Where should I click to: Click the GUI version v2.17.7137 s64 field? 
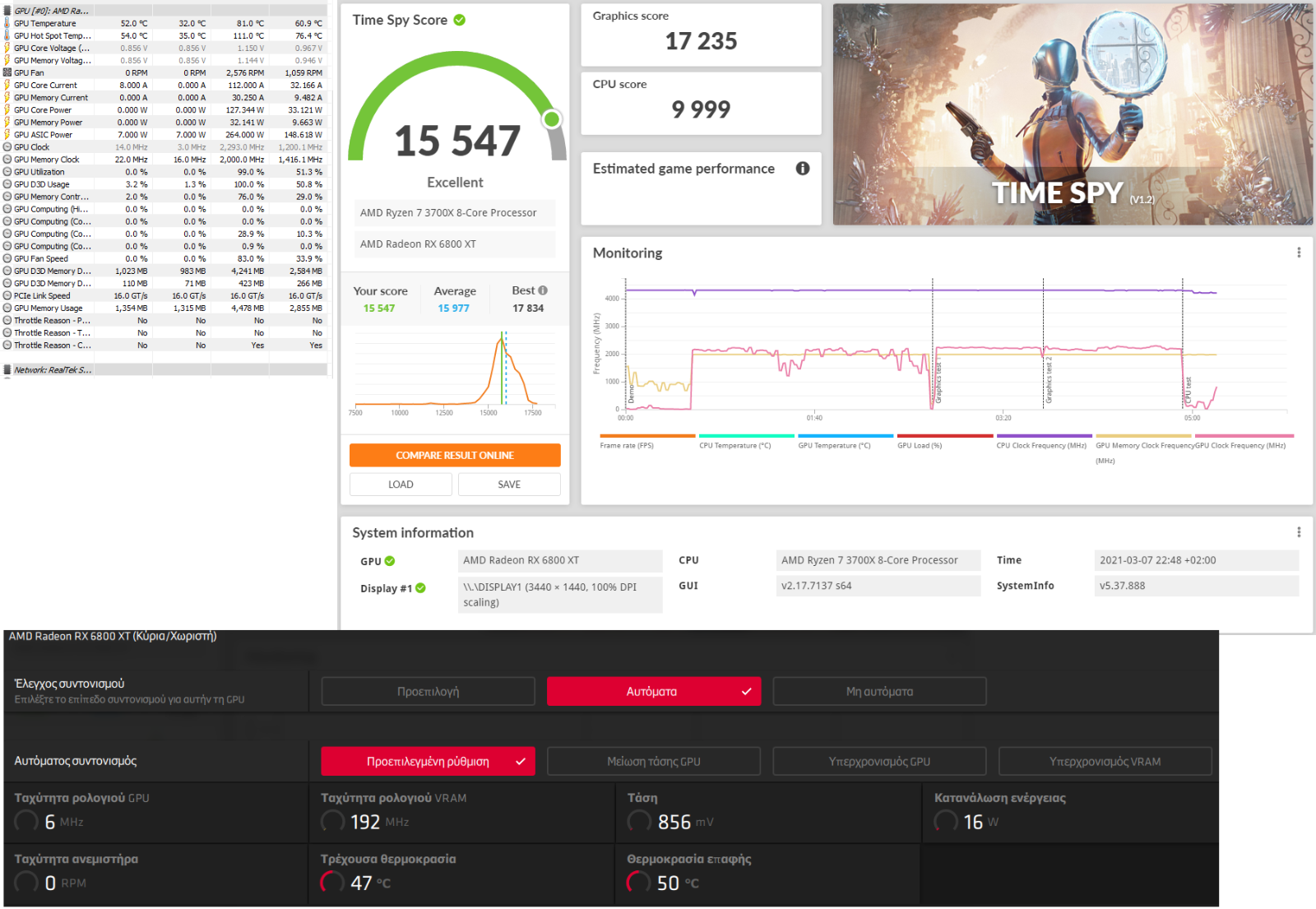(878, 586)
